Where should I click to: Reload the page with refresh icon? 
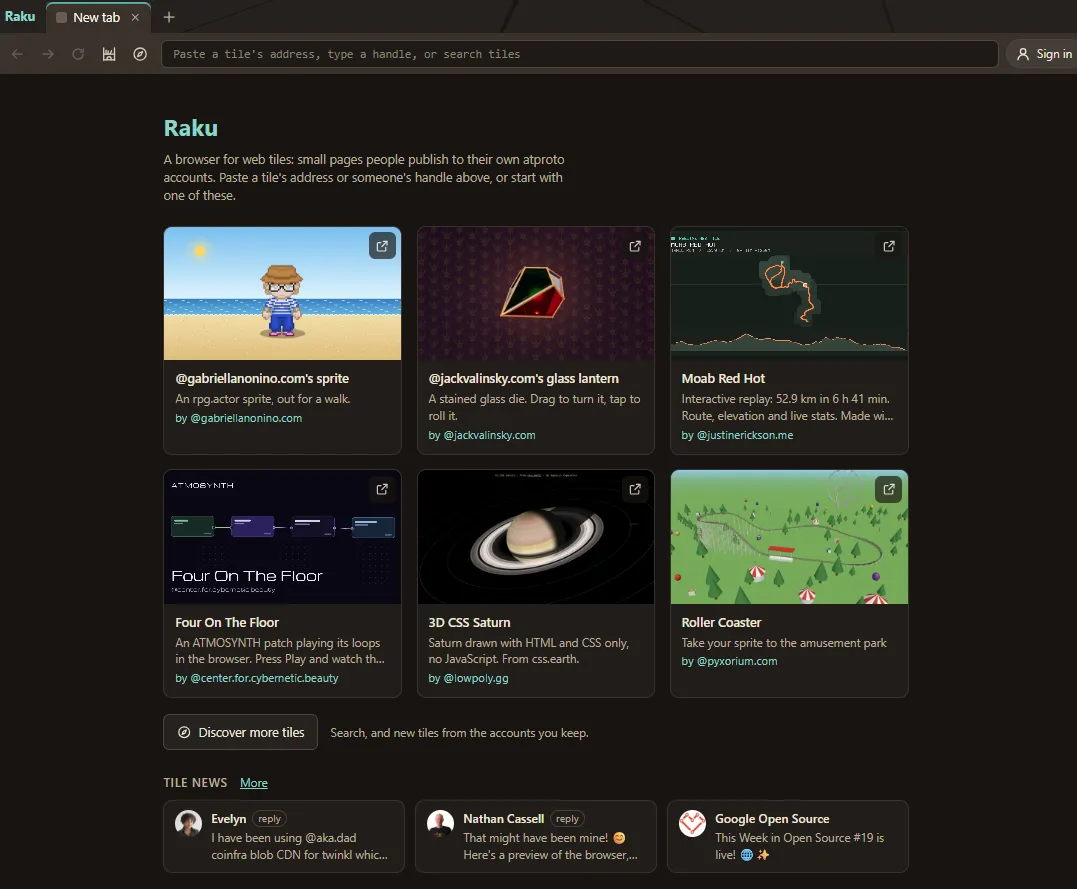point(78,54)
